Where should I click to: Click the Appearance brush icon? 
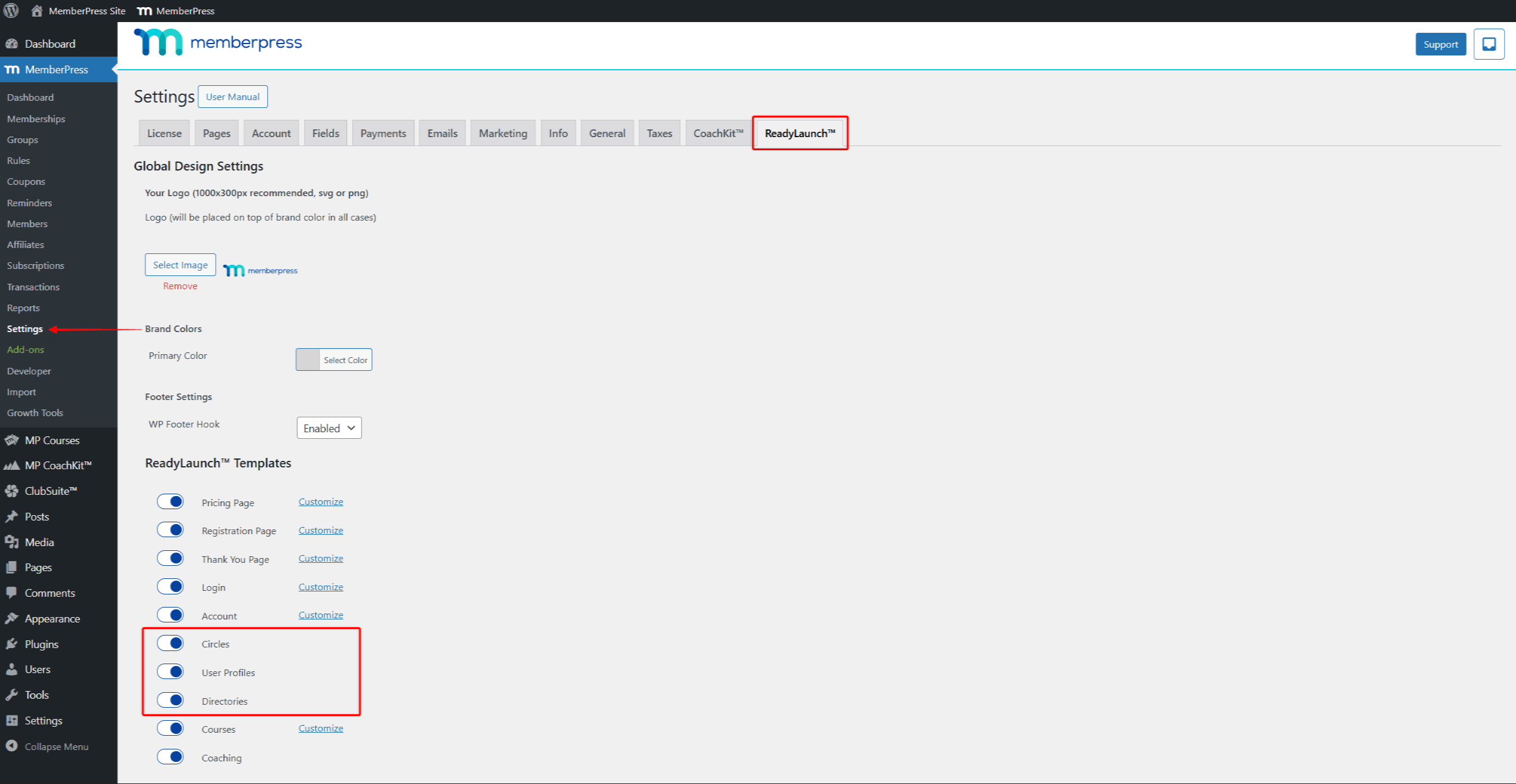[x=12, y=619]
